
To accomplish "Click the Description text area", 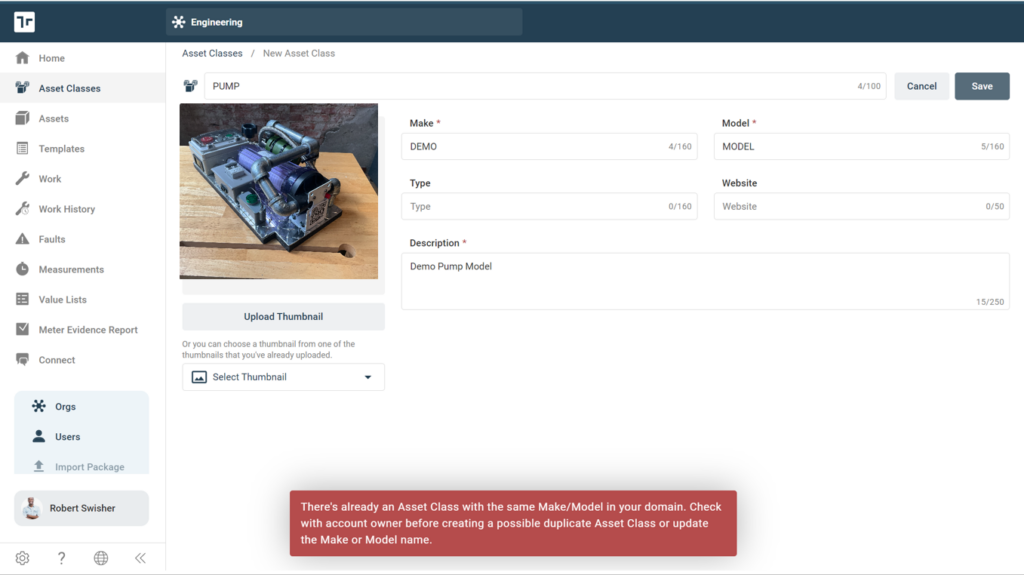I will (705, 281).
